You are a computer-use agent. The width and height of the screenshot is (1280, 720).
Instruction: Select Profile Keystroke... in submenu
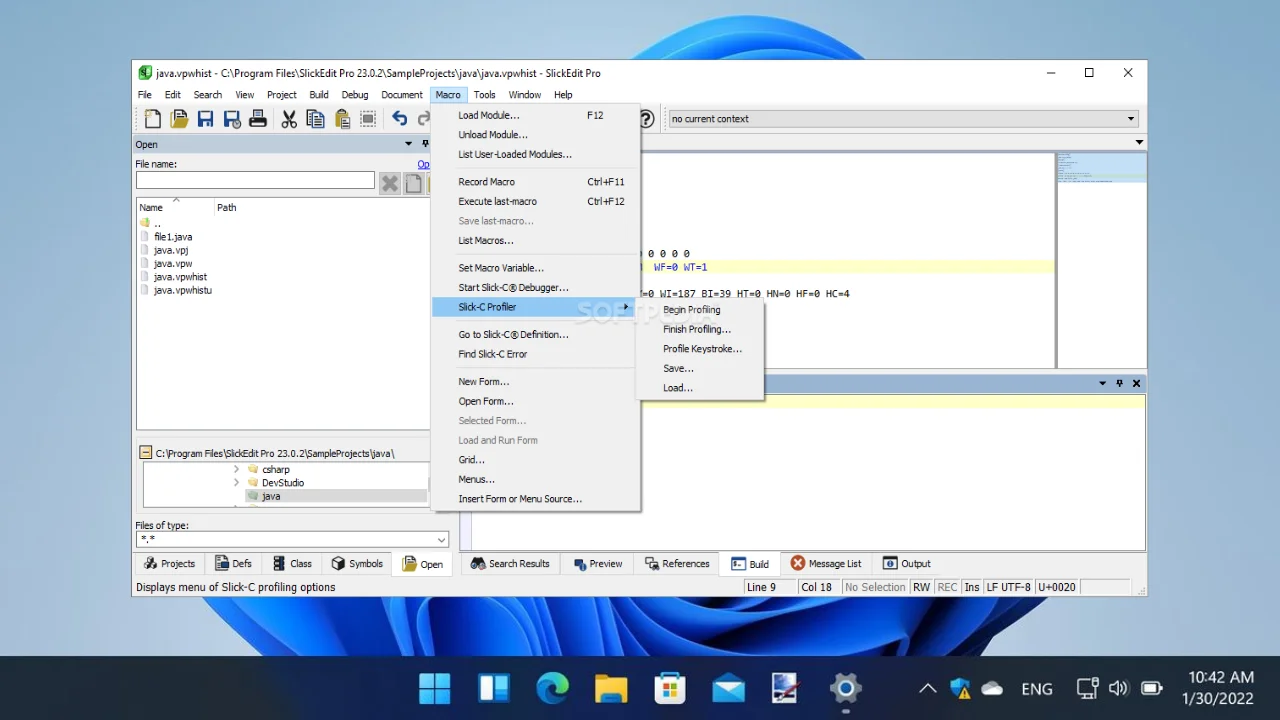click(x=700, y=349)
